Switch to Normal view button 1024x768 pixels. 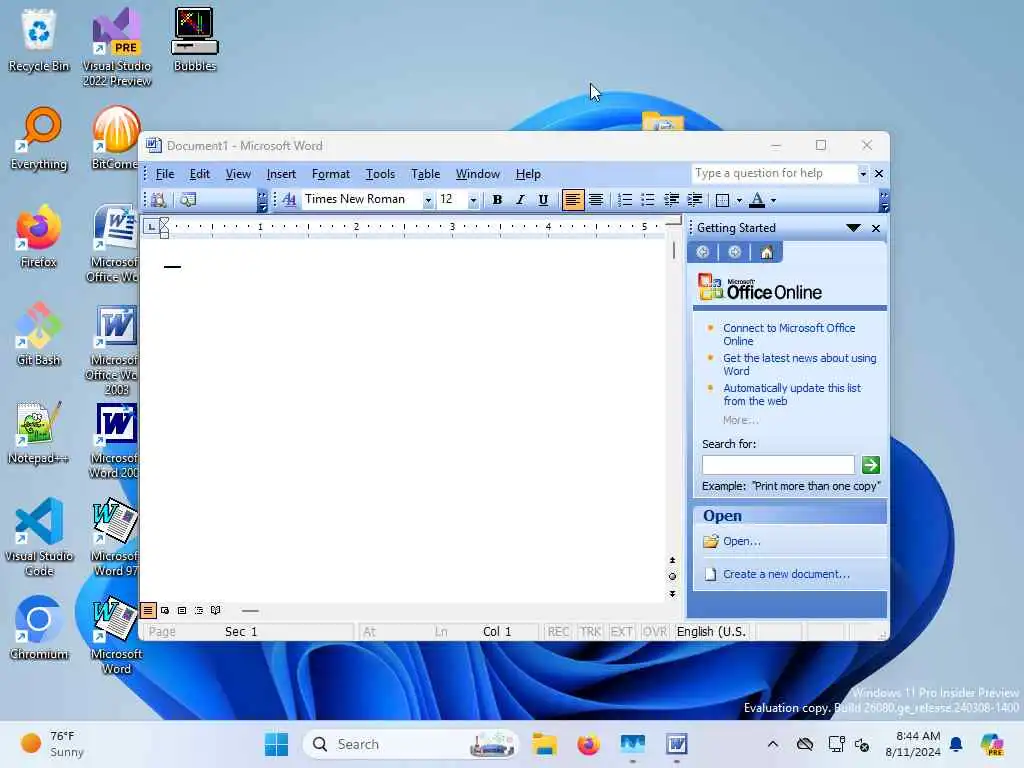pos(148,611)
